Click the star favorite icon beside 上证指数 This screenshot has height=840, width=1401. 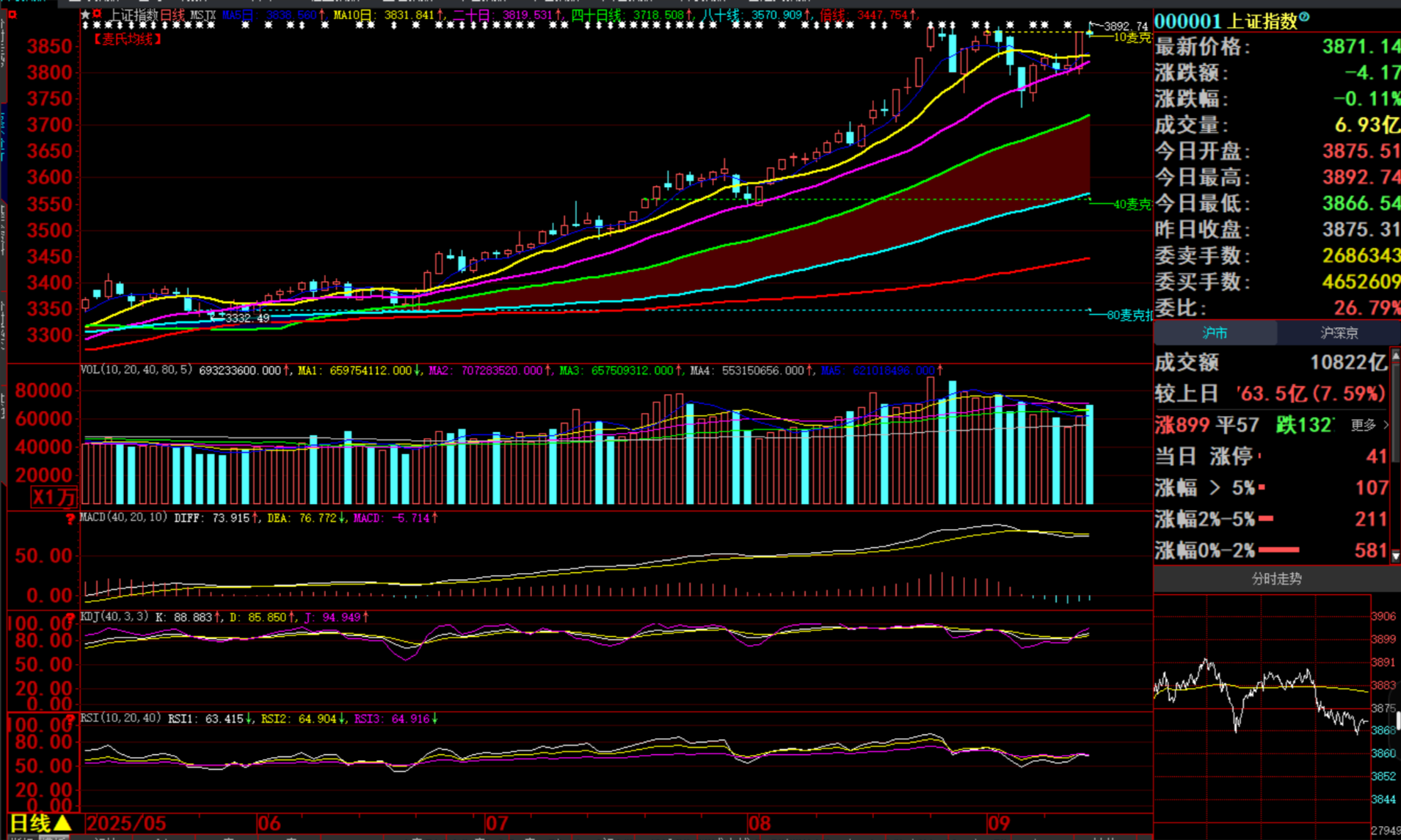85,15
